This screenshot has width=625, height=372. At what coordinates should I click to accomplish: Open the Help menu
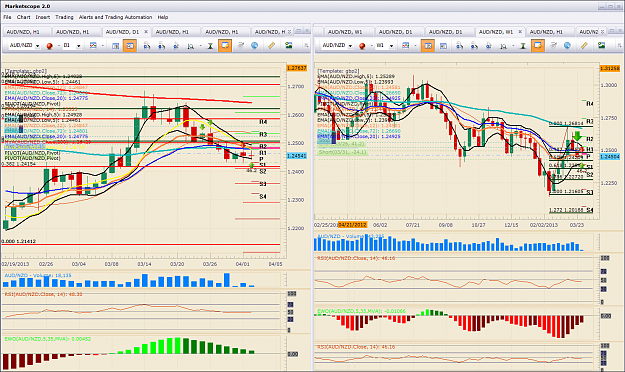click(x=163, y=17)
